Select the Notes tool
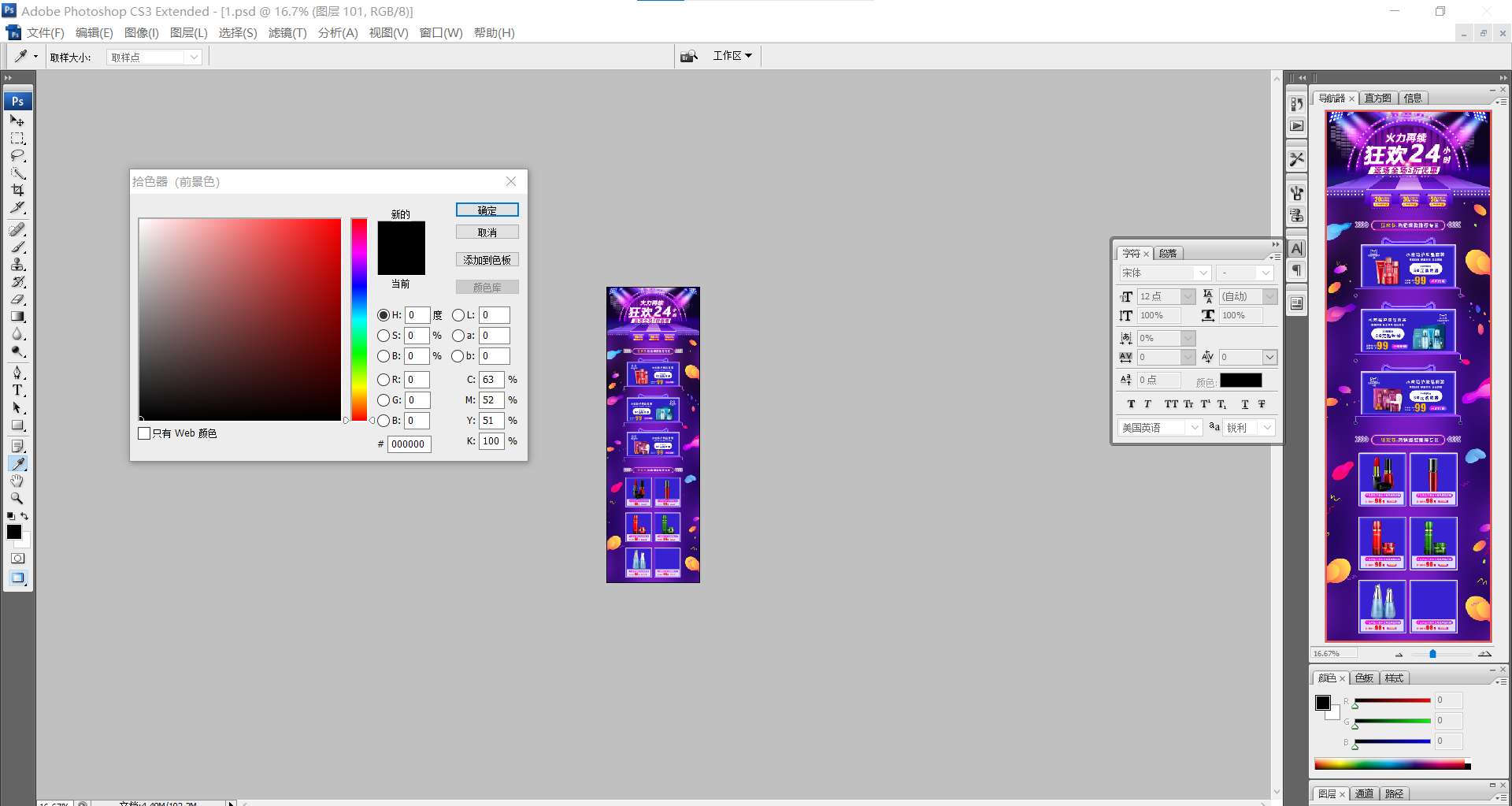 (17, 446)
